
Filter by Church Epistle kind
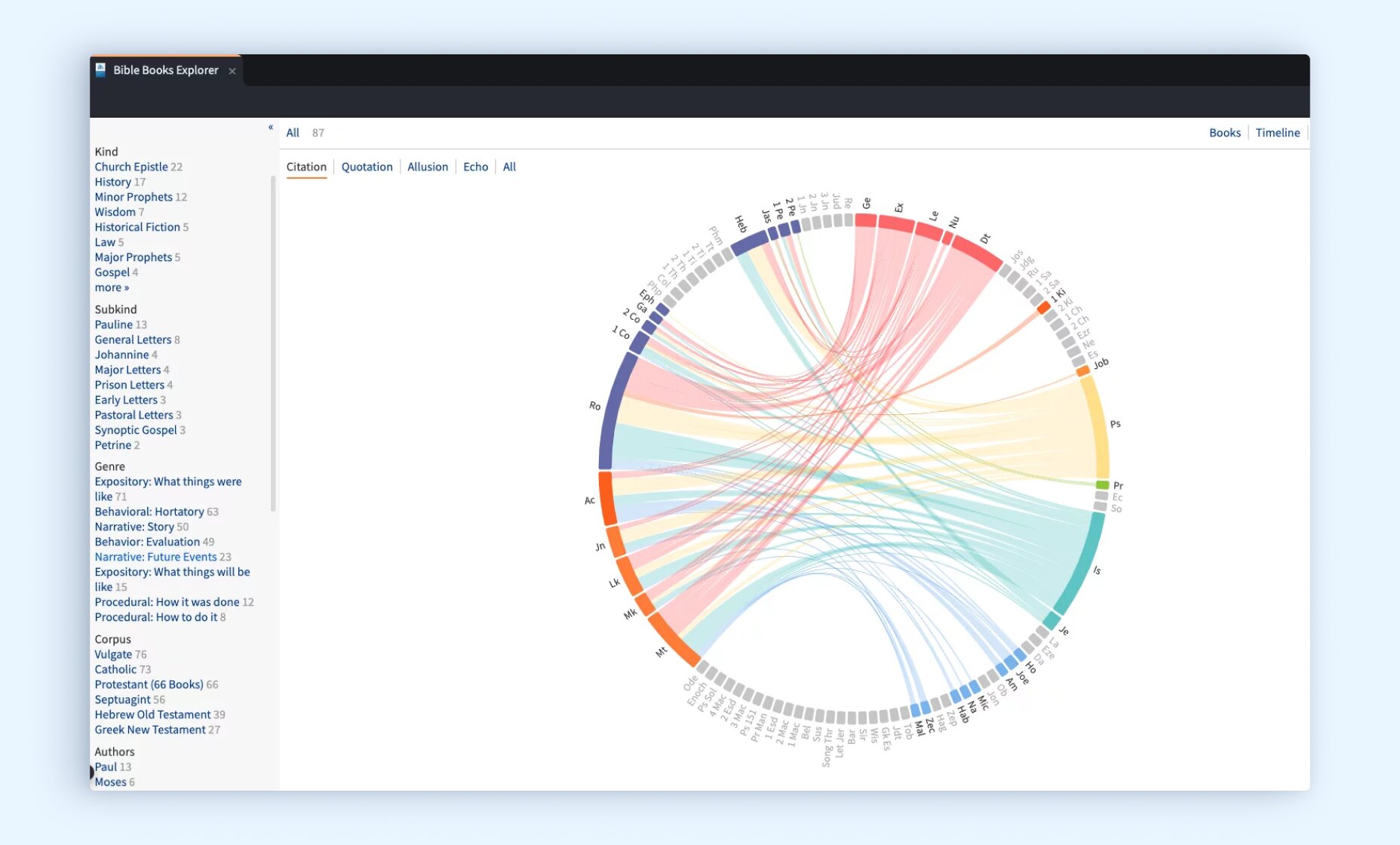tap(131, 167)
